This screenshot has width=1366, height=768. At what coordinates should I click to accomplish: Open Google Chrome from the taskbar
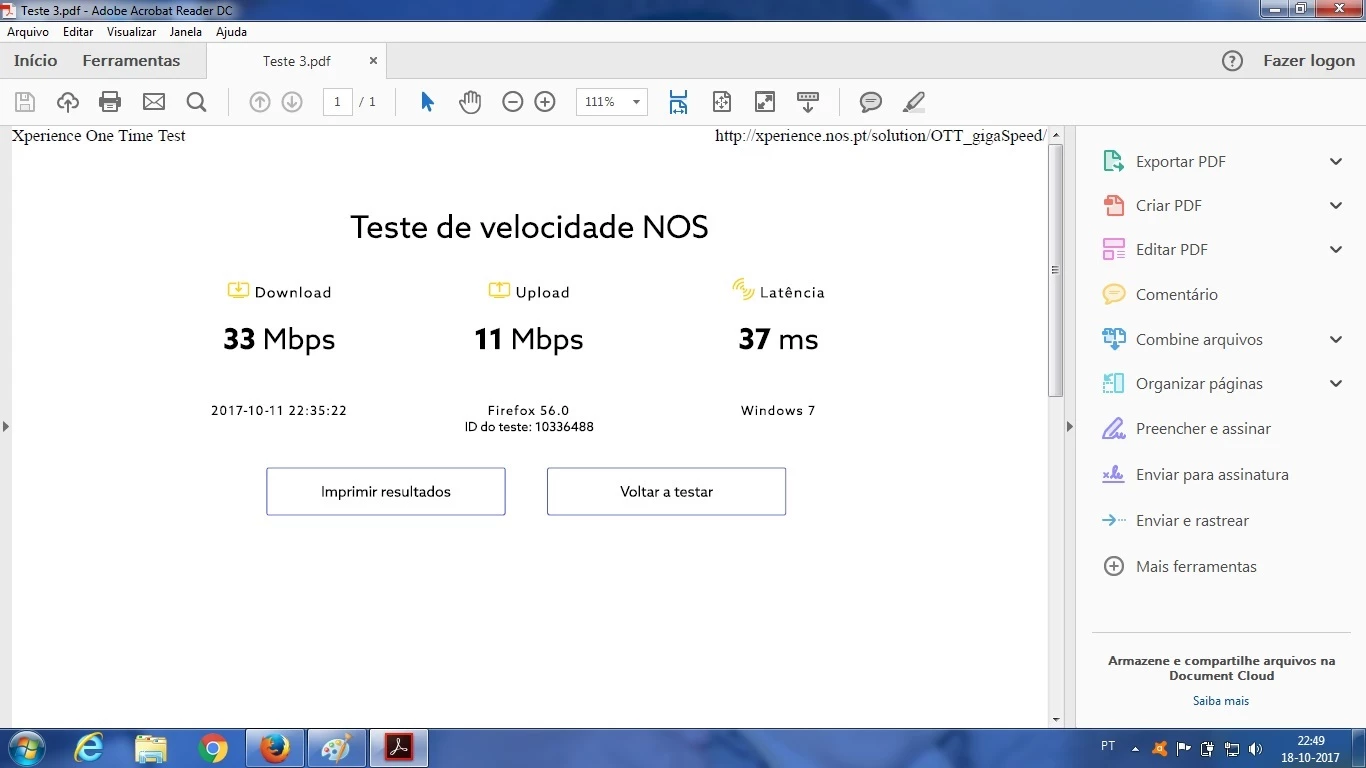213,748
